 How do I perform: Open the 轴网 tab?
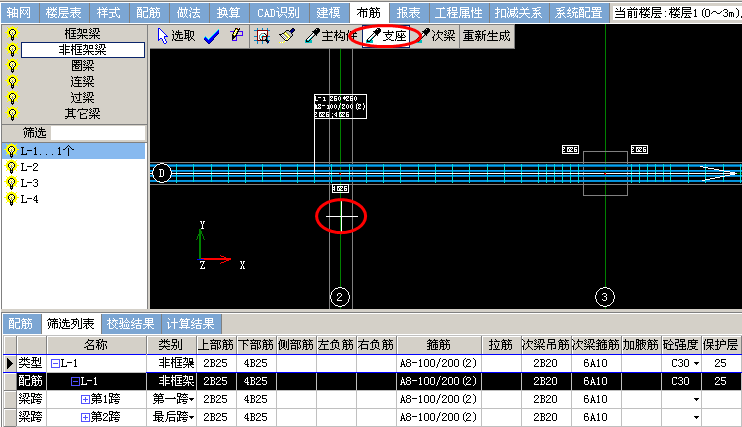[x=20, y=13]
